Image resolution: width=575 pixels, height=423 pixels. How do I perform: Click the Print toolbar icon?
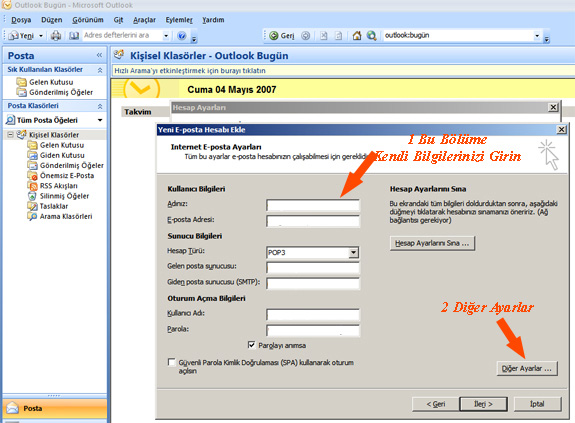pyautogui.click(x=56, y=36)
